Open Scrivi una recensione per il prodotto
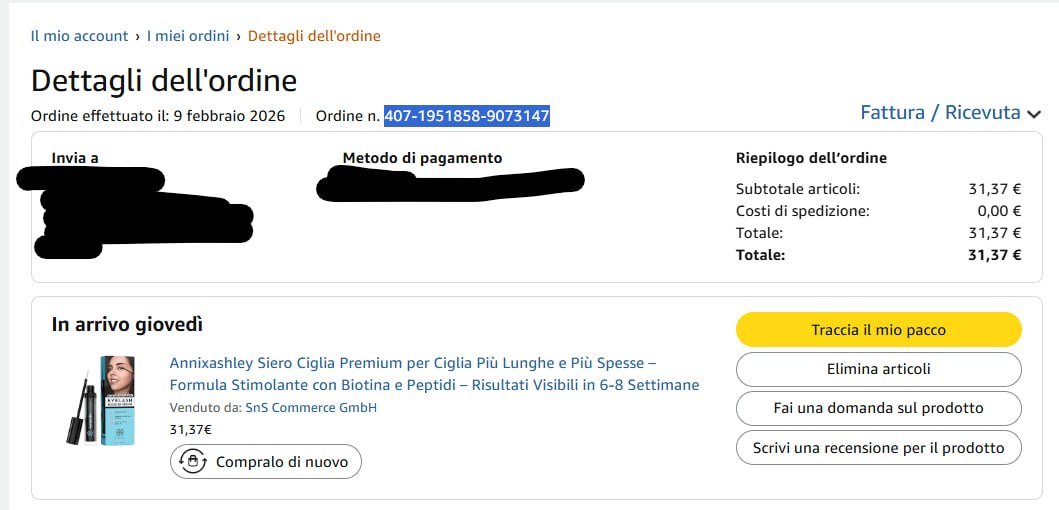This screenshot has height=510, width=1059. [878, 448]
